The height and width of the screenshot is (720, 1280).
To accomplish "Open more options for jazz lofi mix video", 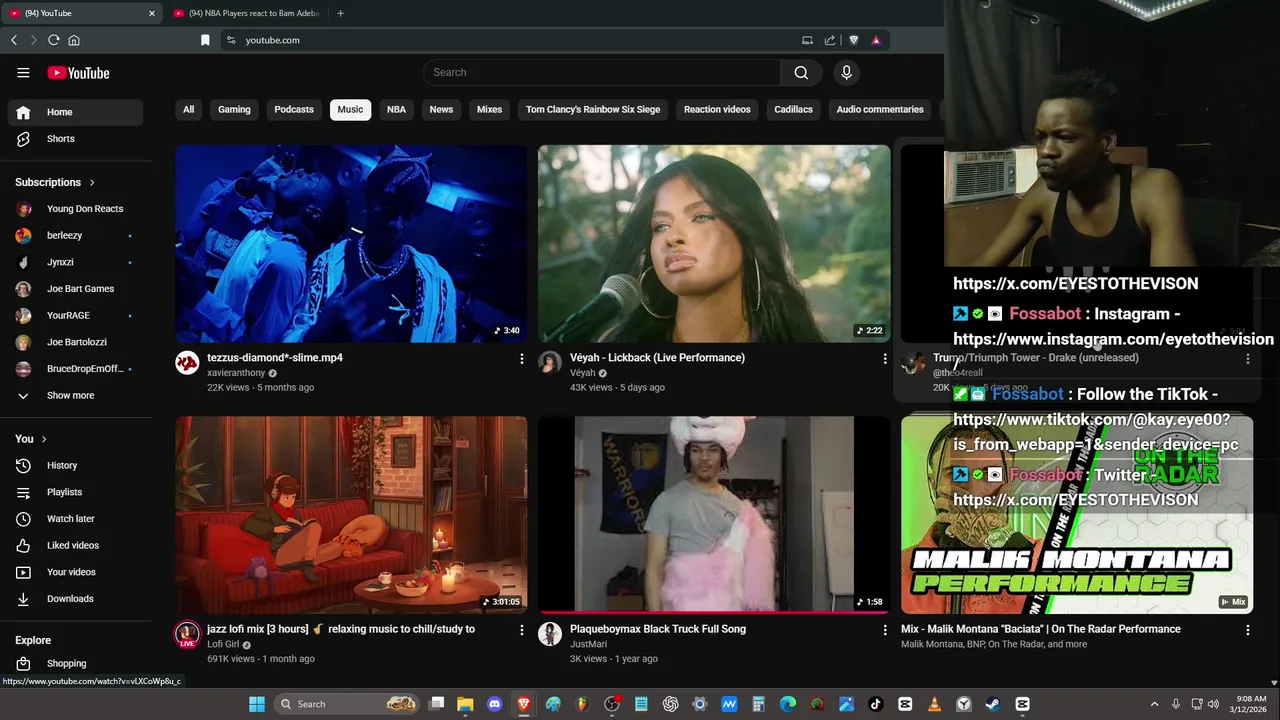I will [521, 630].
